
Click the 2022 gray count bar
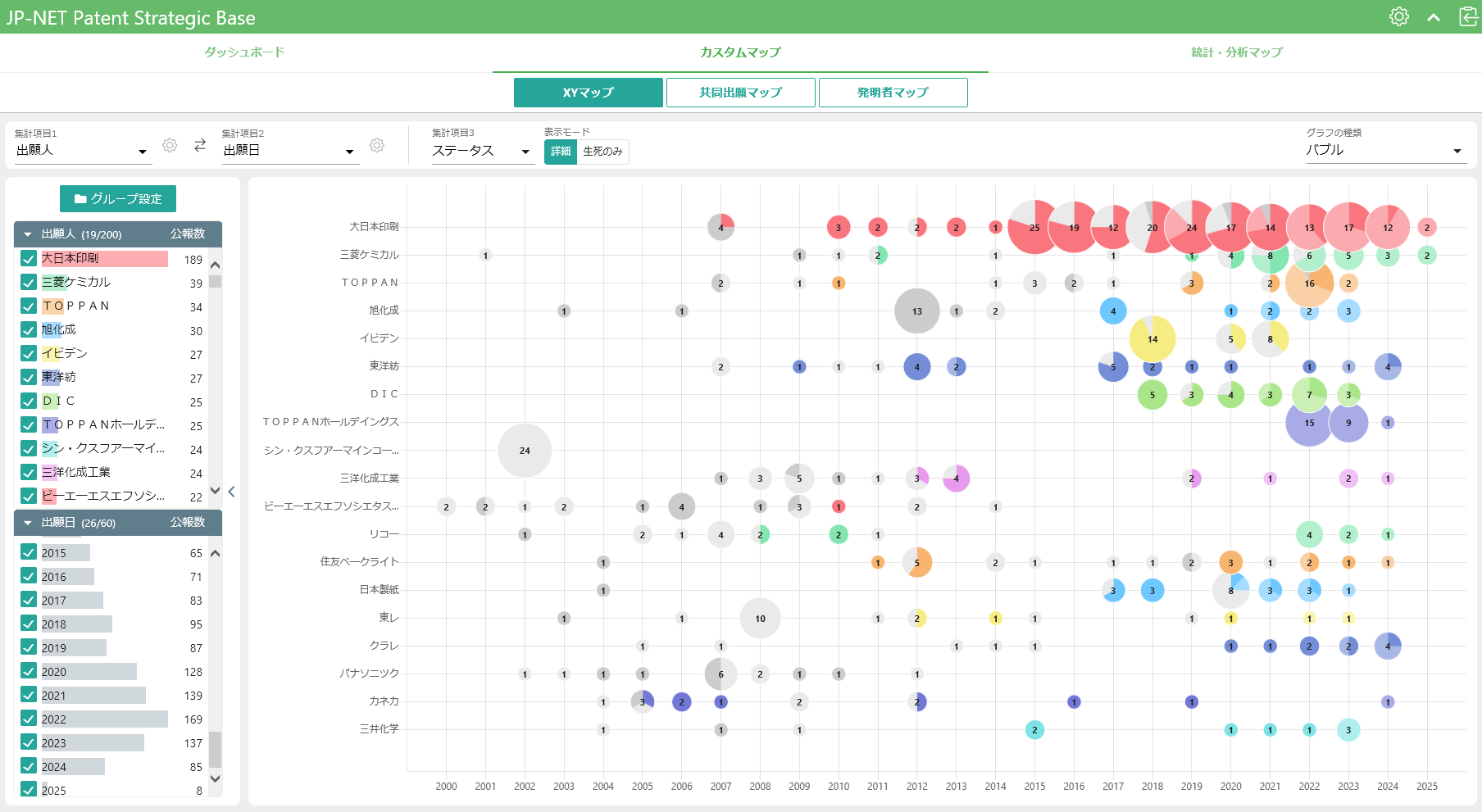(104, 719)
